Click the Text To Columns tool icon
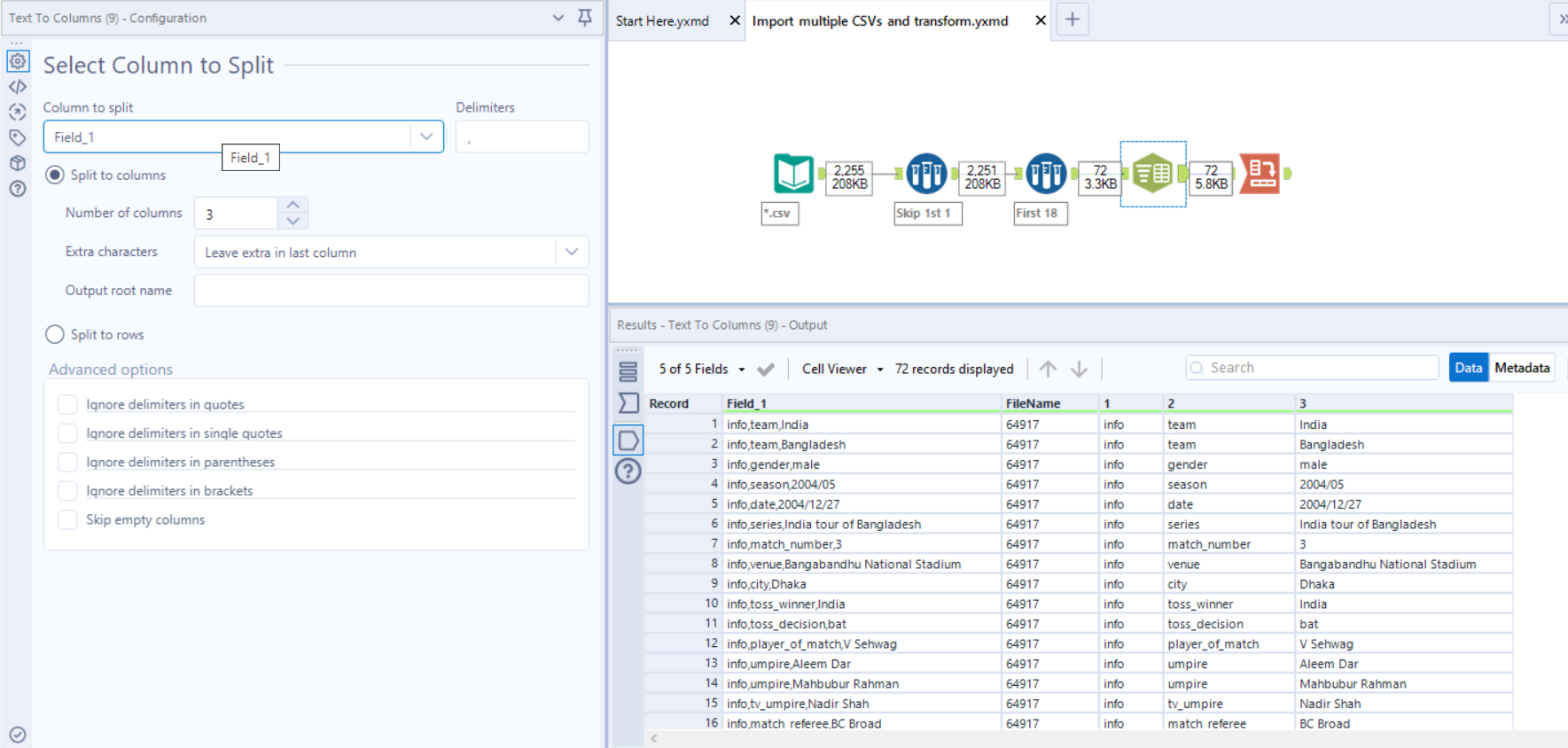The height and width of the screenshot is (748, 1568). (1152, 174)
